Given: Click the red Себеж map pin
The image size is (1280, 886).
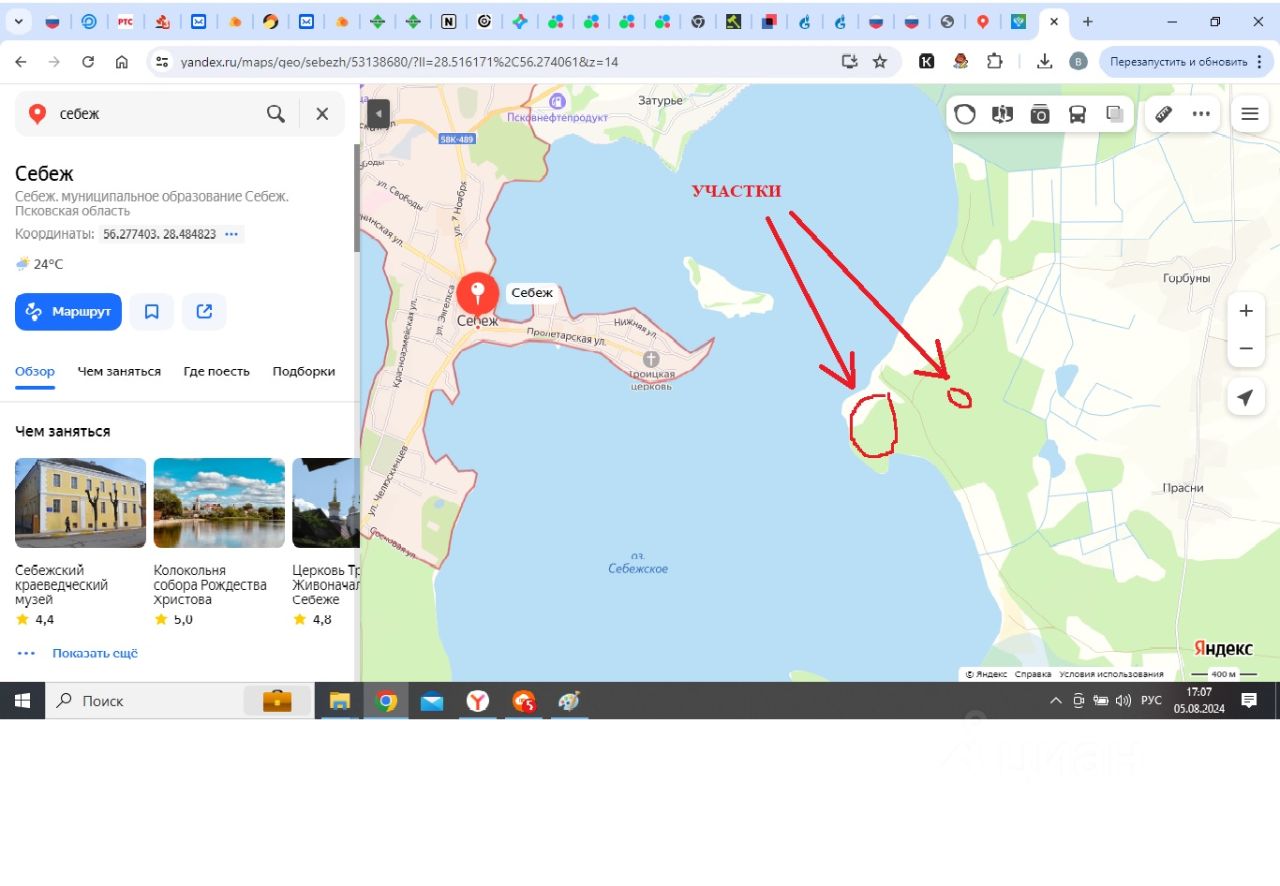Looking at the screenshot, I should tap(478, 295).
